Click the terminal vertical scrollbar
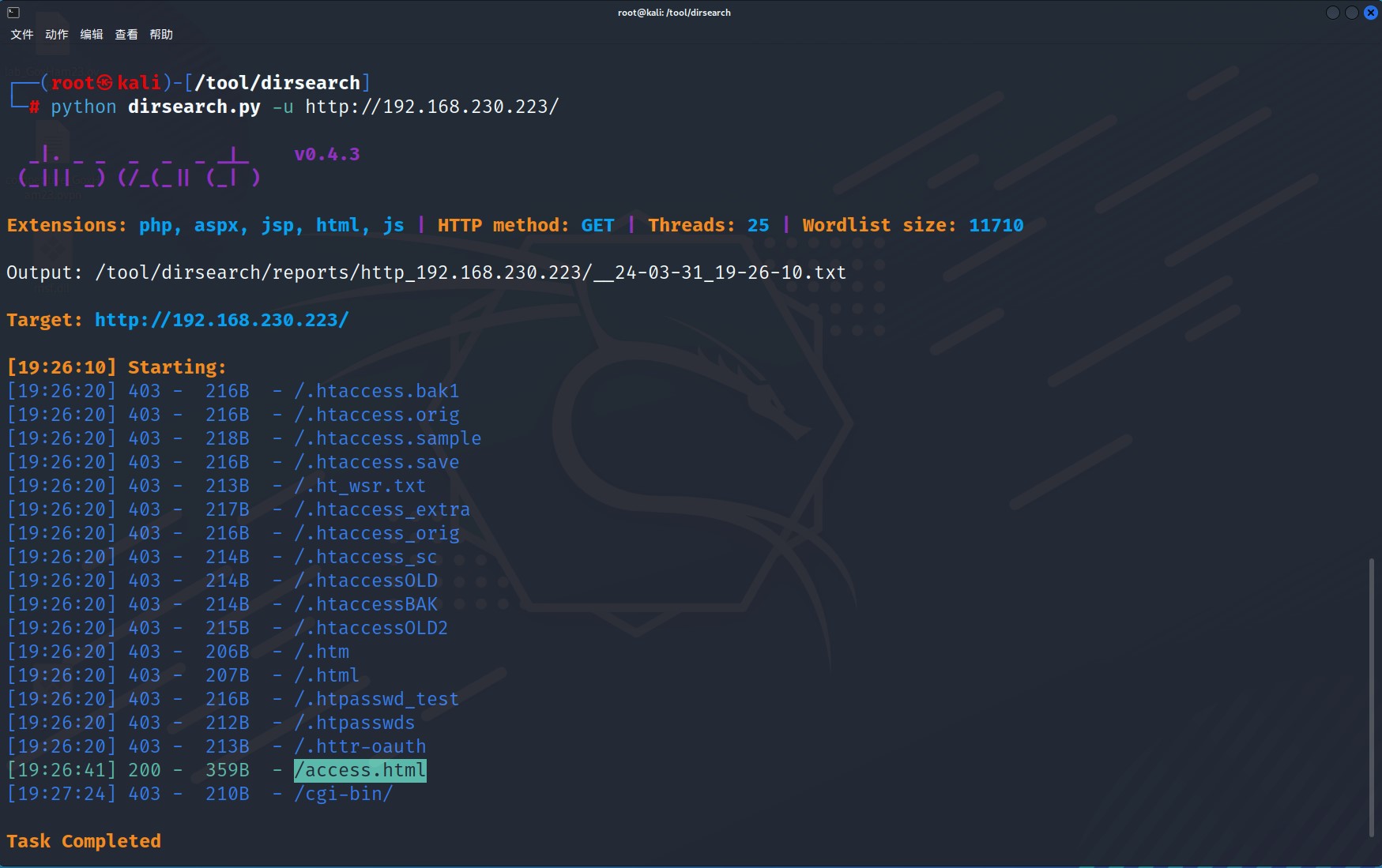Image resolution: width=1382 pixels, height=868 pixels. pyautogui.click(x=1372, y=698)
